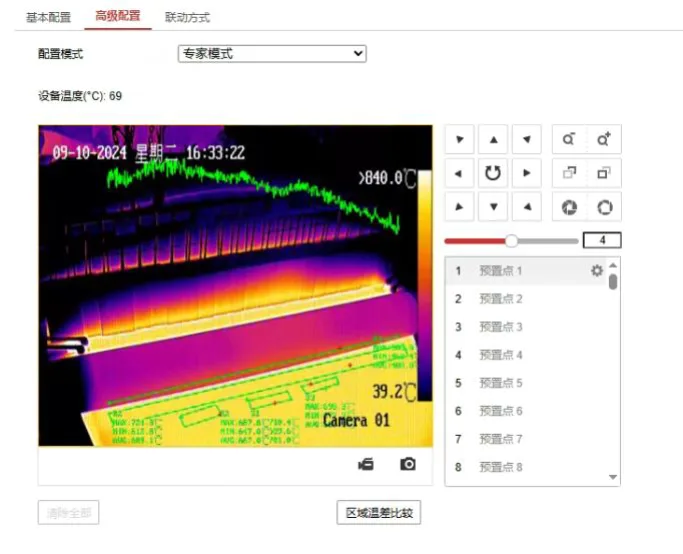Open the 联动方式 tab

click(x=187, y=17)
